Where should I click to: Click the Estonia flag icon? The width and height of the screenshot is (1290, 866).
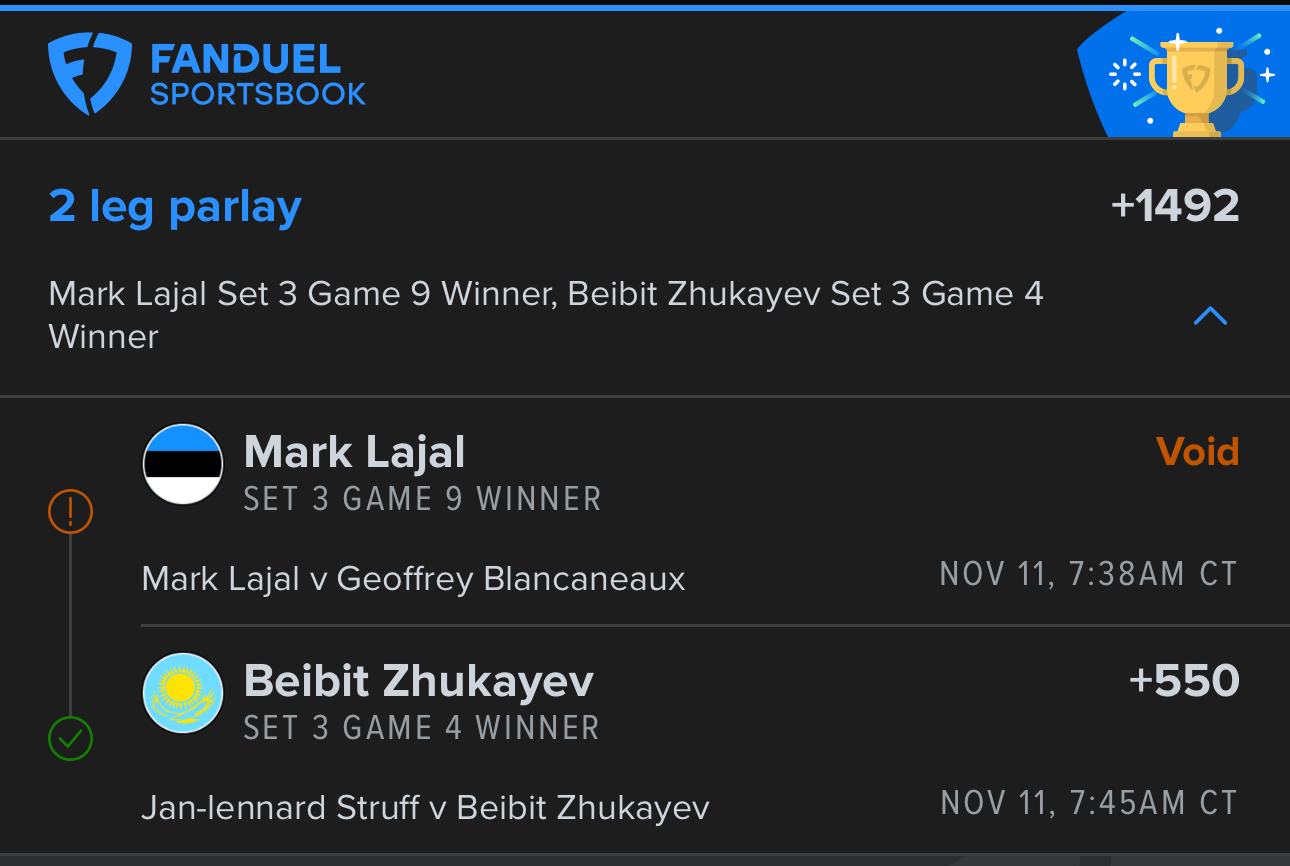[x=182, y=464]
